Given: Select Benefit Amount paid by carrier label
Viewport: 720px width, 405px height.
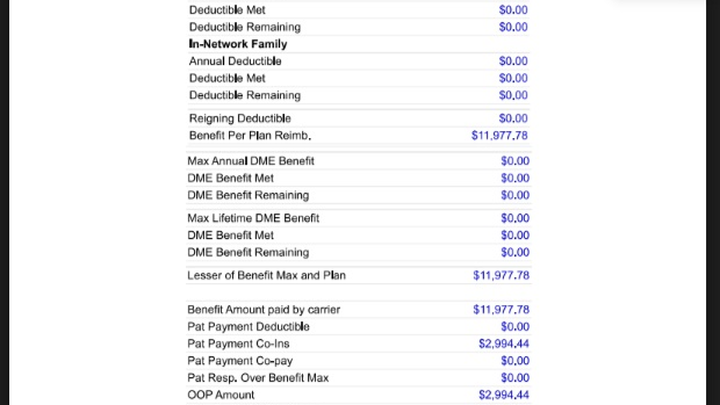Looking at the screenshot, I should click(x=263, y=310).
